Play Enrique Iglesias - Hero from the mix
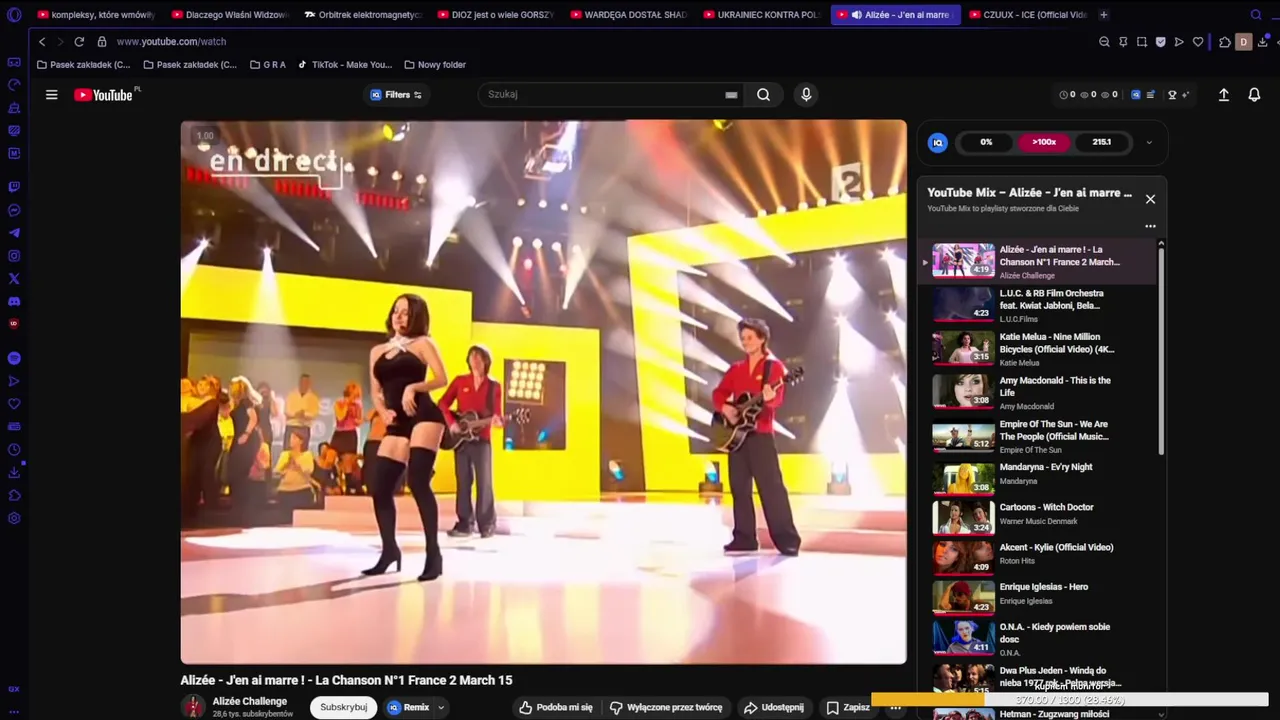The height and width of the screenshot is (720, 1280). 1043,593
